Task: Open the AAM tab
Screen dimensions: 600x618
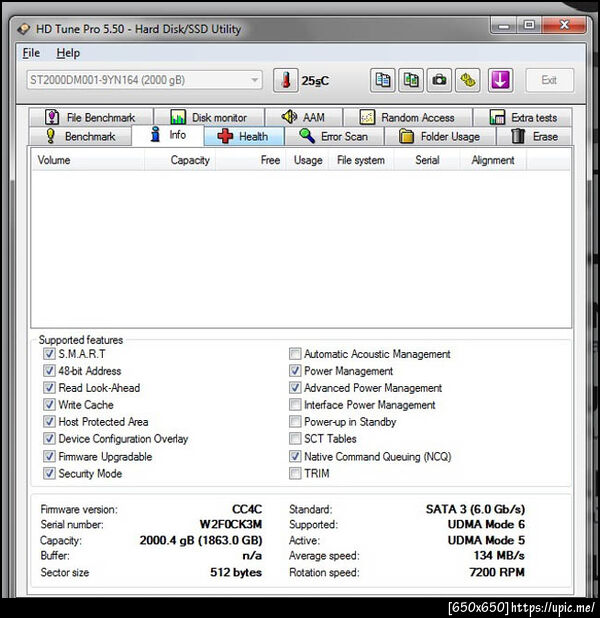Action: 304,117
